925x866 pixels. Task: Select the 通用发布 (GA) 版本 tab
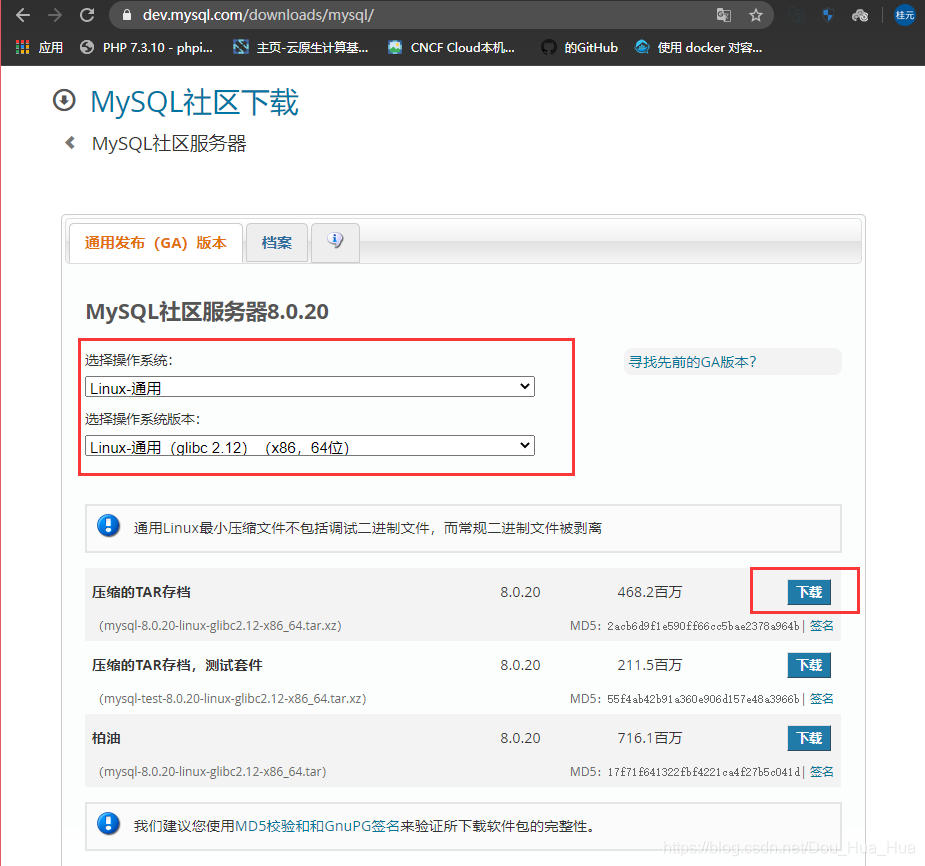[x=156, y=243]
